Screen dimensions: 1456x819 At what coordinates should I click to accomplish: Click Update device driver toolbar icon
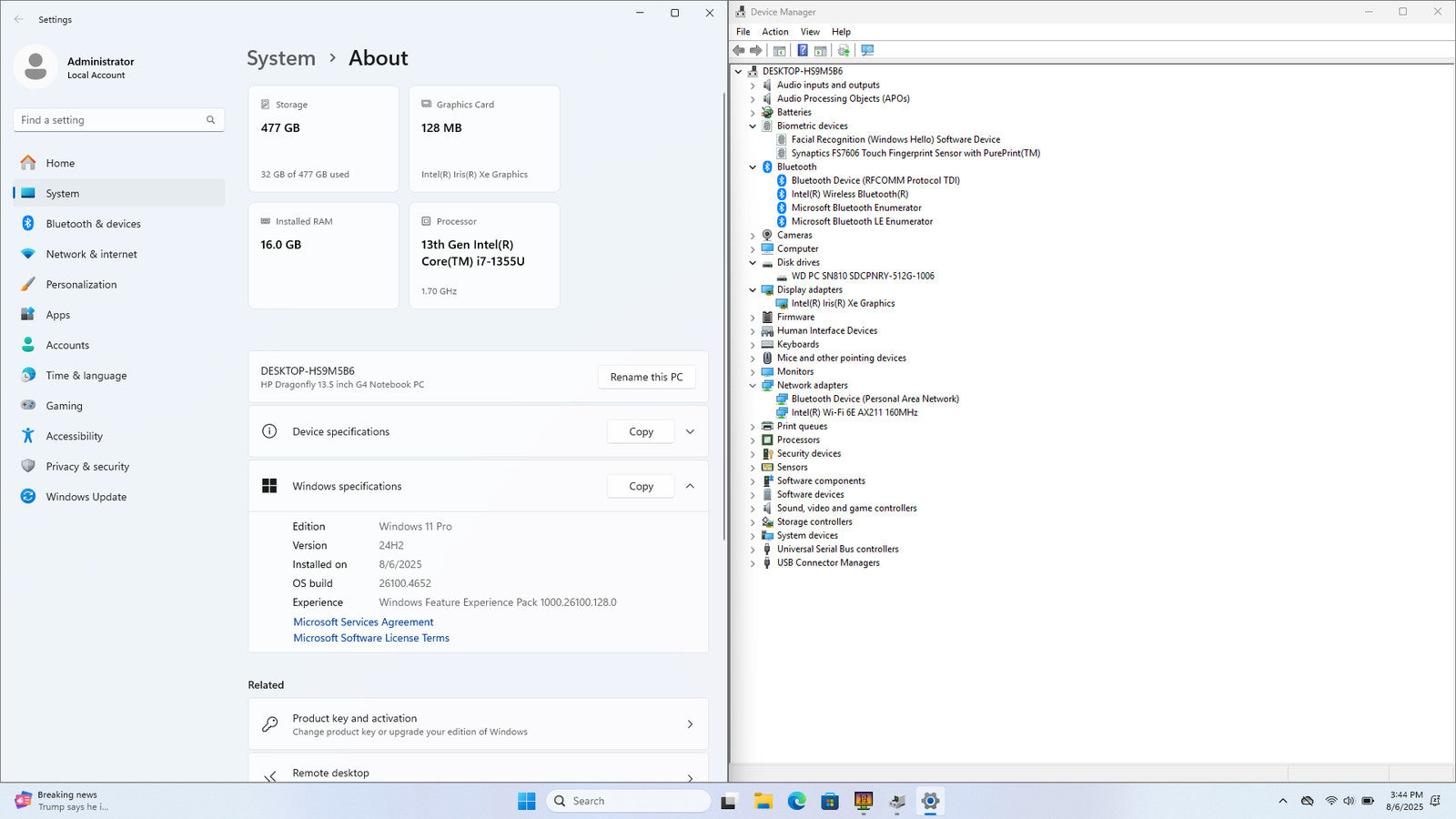[x=844, y=51]
